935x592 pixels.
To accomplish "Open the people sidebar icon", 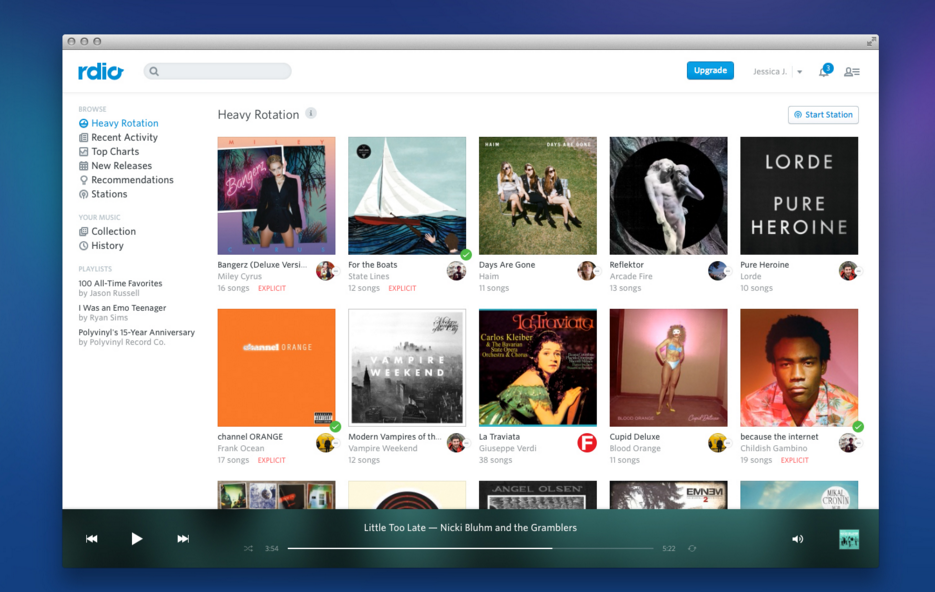I will pyautogui.click(x=852, y=72).
